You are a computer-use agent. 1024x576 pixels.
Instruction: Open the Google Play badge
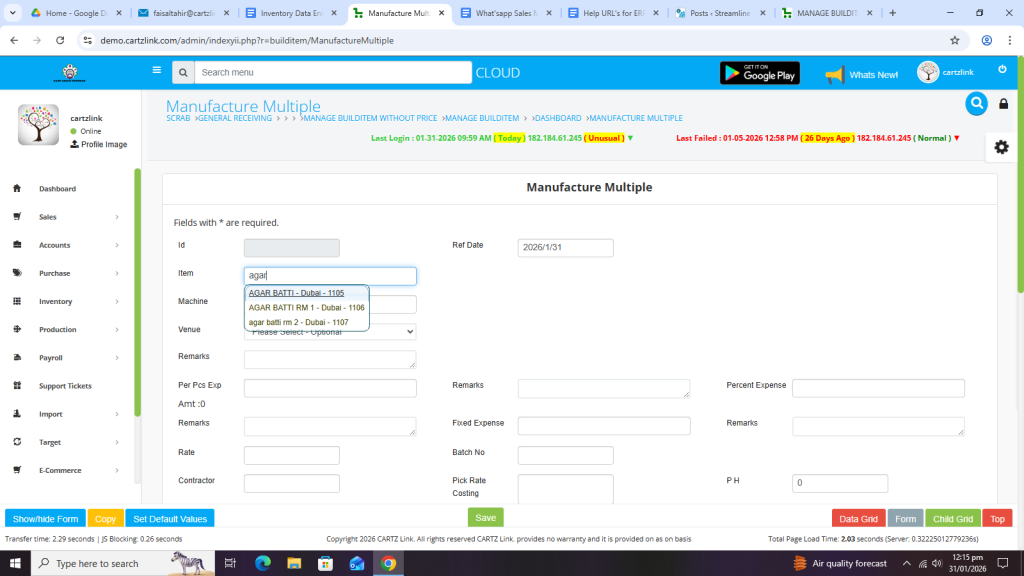click(759, 73)
